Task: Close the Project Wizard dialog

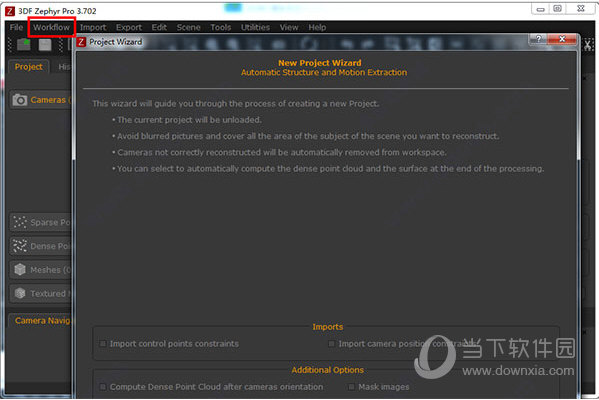Action: tap(562, 39)
